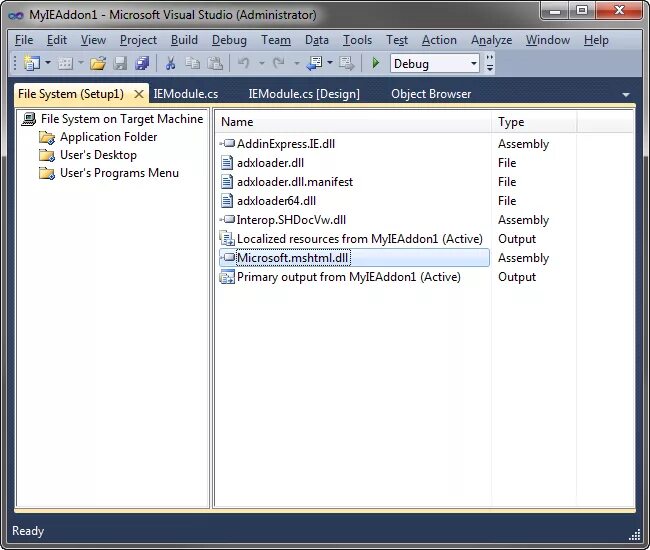Click the Application Folder icon

coord(46,137)
